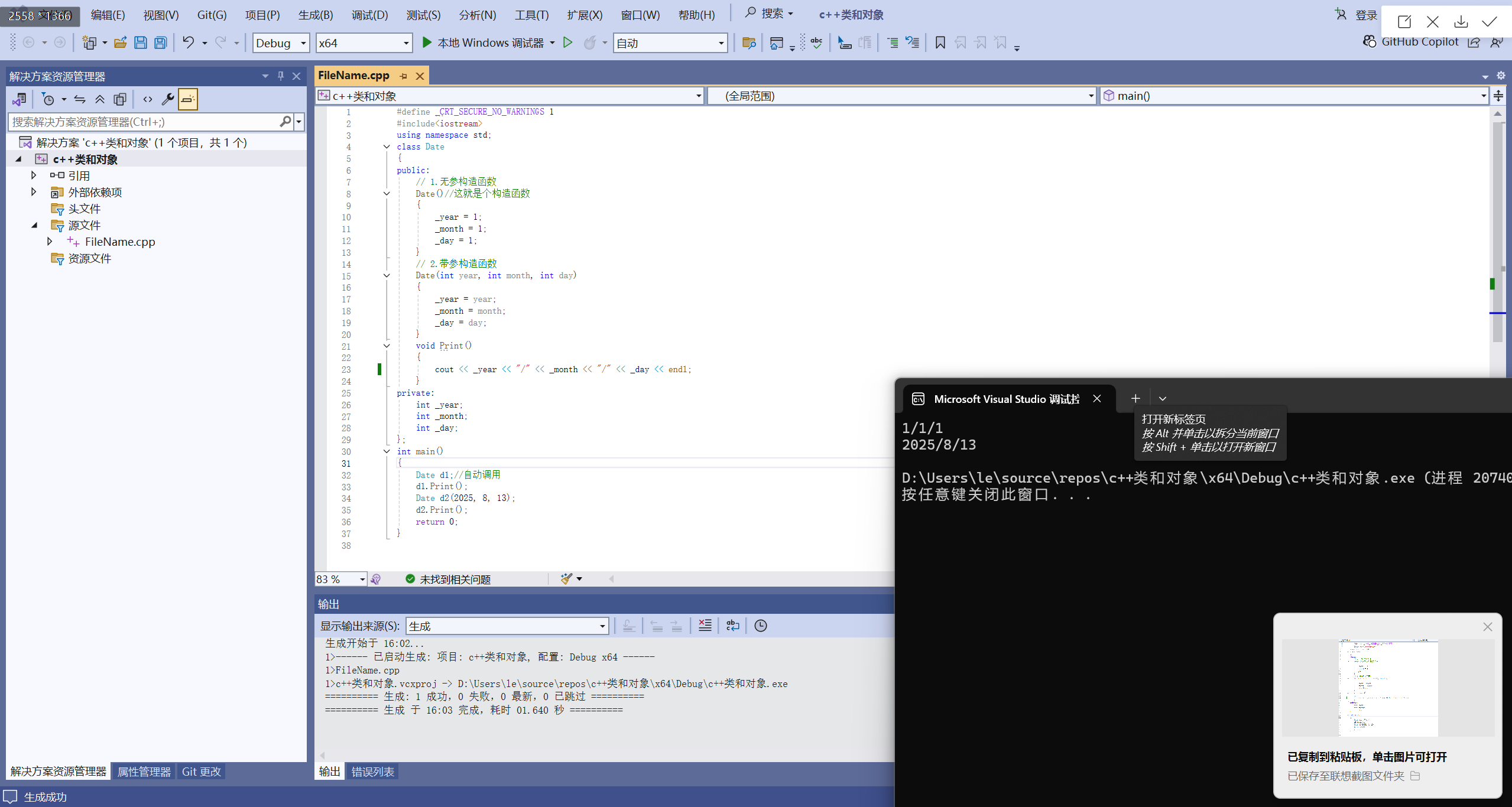The image size is (1512, 807).
Task: Save the FileName.cpp file
Action: pyautogui.click(x=140, y=43)
